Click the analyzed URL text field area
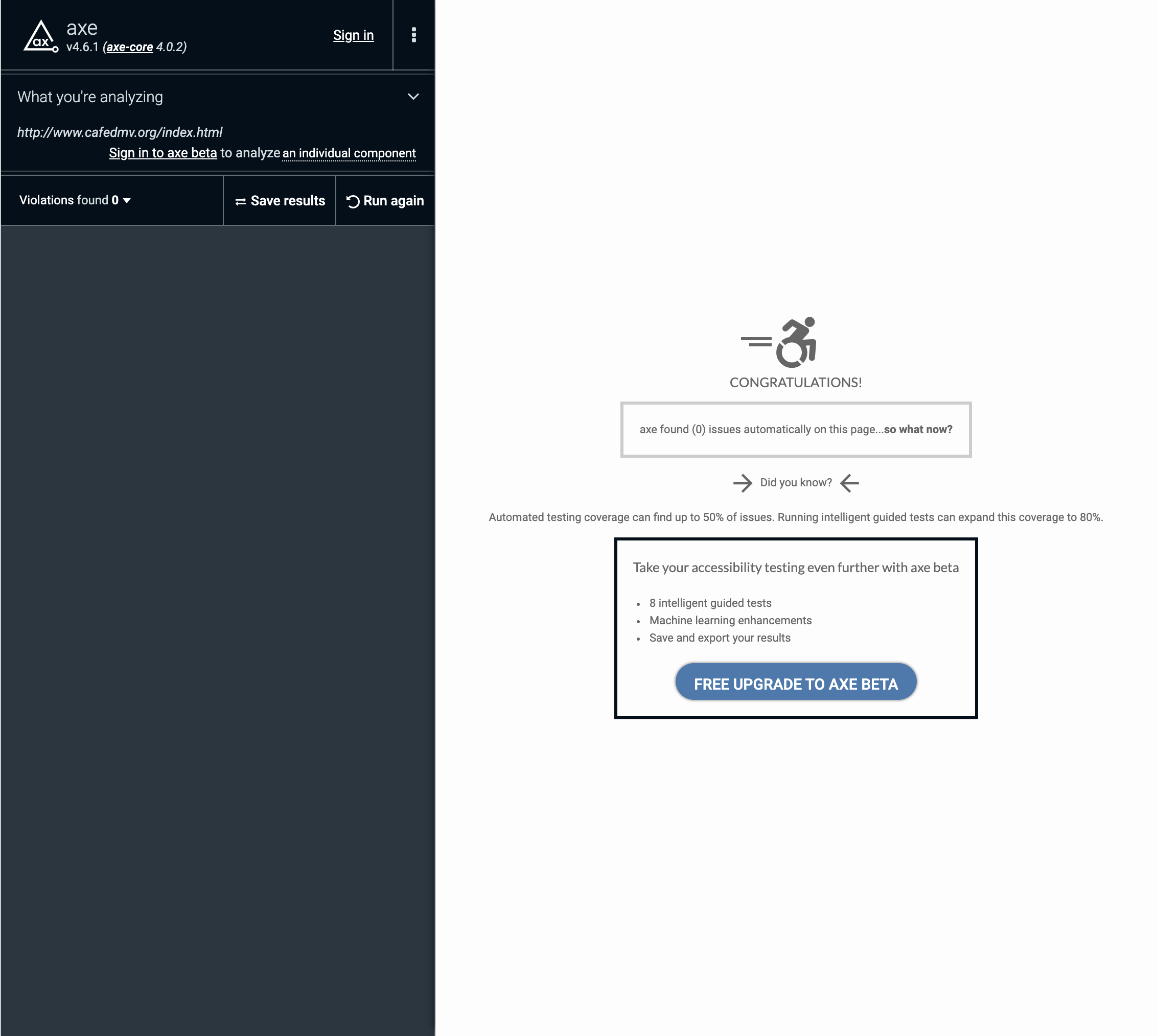1157x1036 pixels. 120,131
